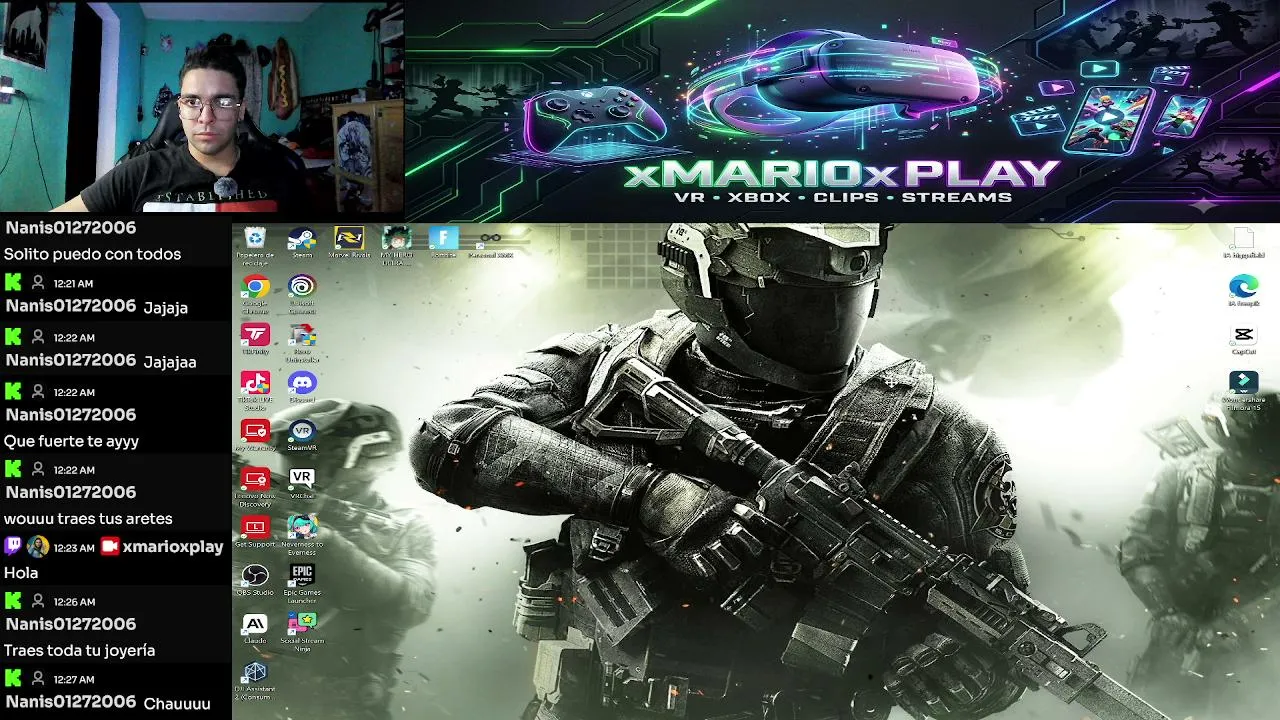Screen dimensions: 1280x720
Task: Click the 'Hola' chat message
Action: coord(21,573)
